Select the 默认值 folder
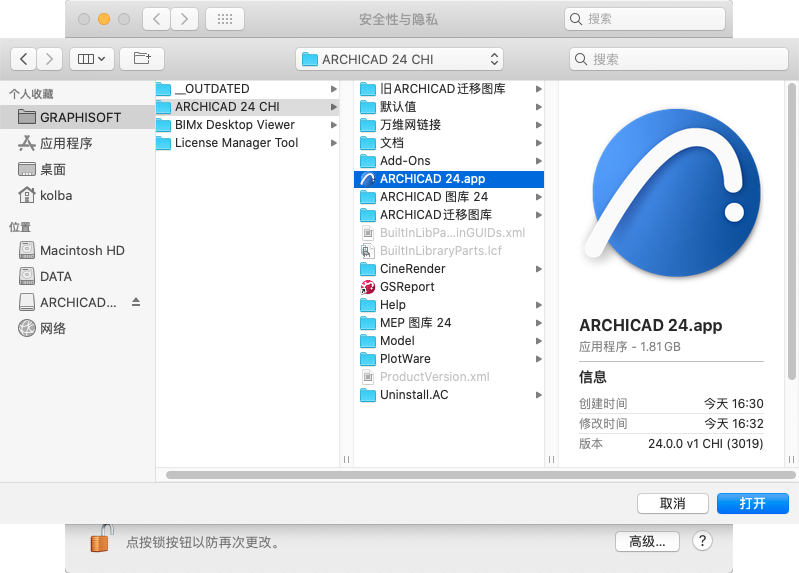Image resolution: width=799 pixels, height=573 pixels. (449, 107)
